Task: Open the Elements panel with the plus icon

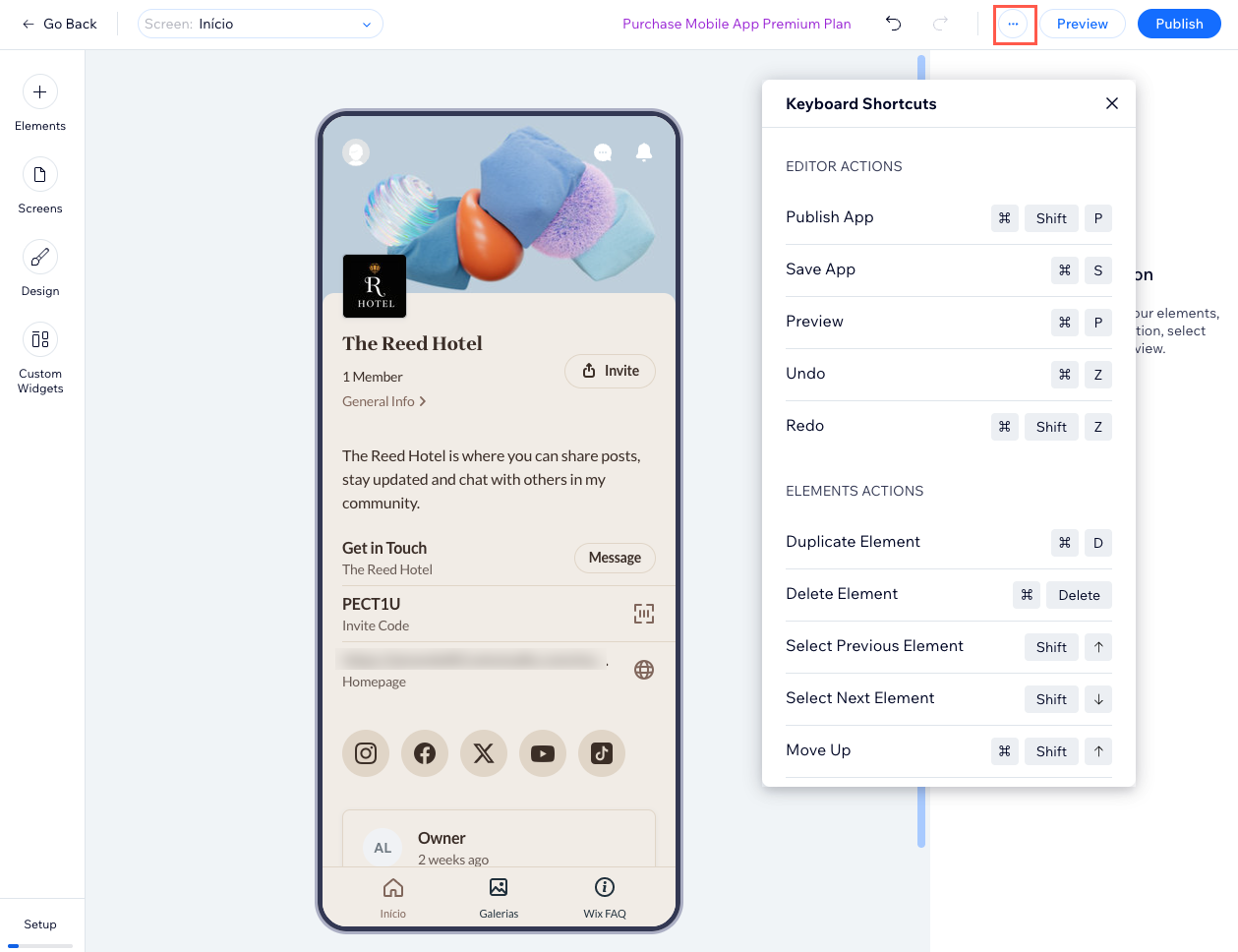Action: [x=40, y=92]
